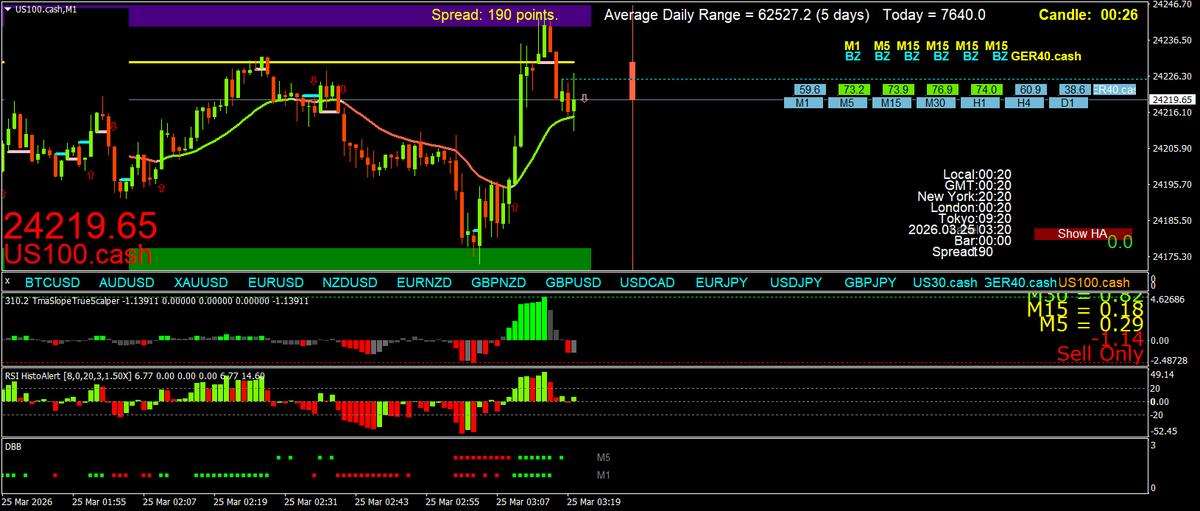The height and width of the screenshot is (511, 1200).
Task: Select the H4 timeframe button
Action: [x=1024, y=102]
